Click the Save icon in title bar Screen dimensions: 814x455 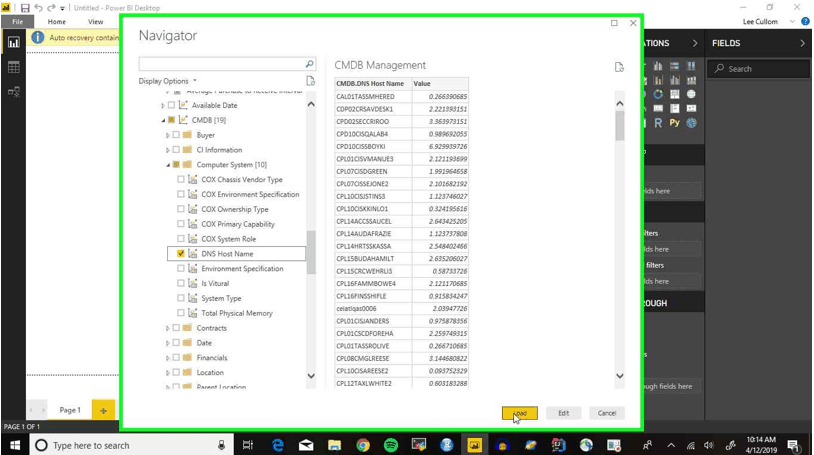(x=25, y=8)
